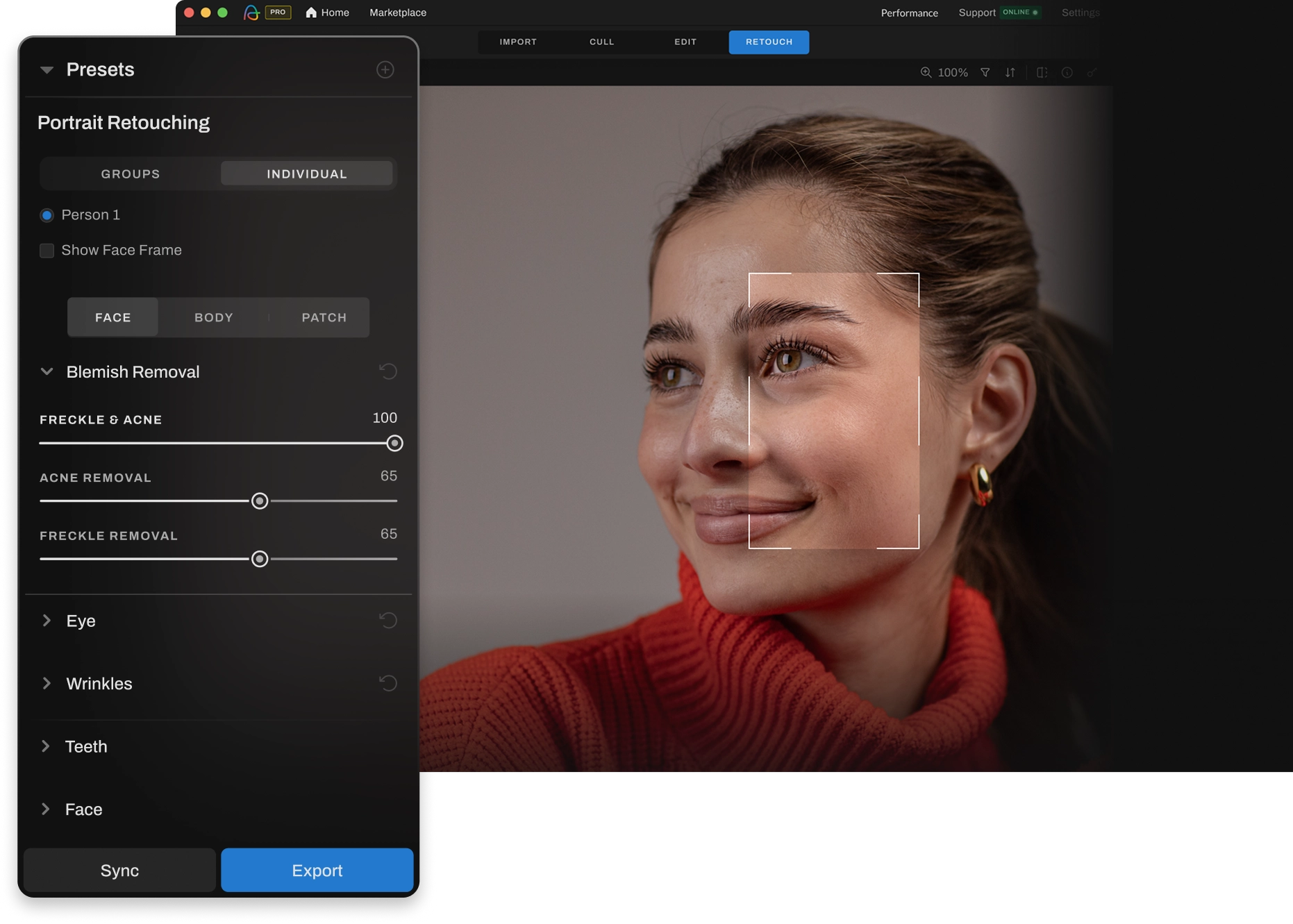The image size is (1293, 924).
Task: Expand the Teeth section
Action: tap(46, 746)
